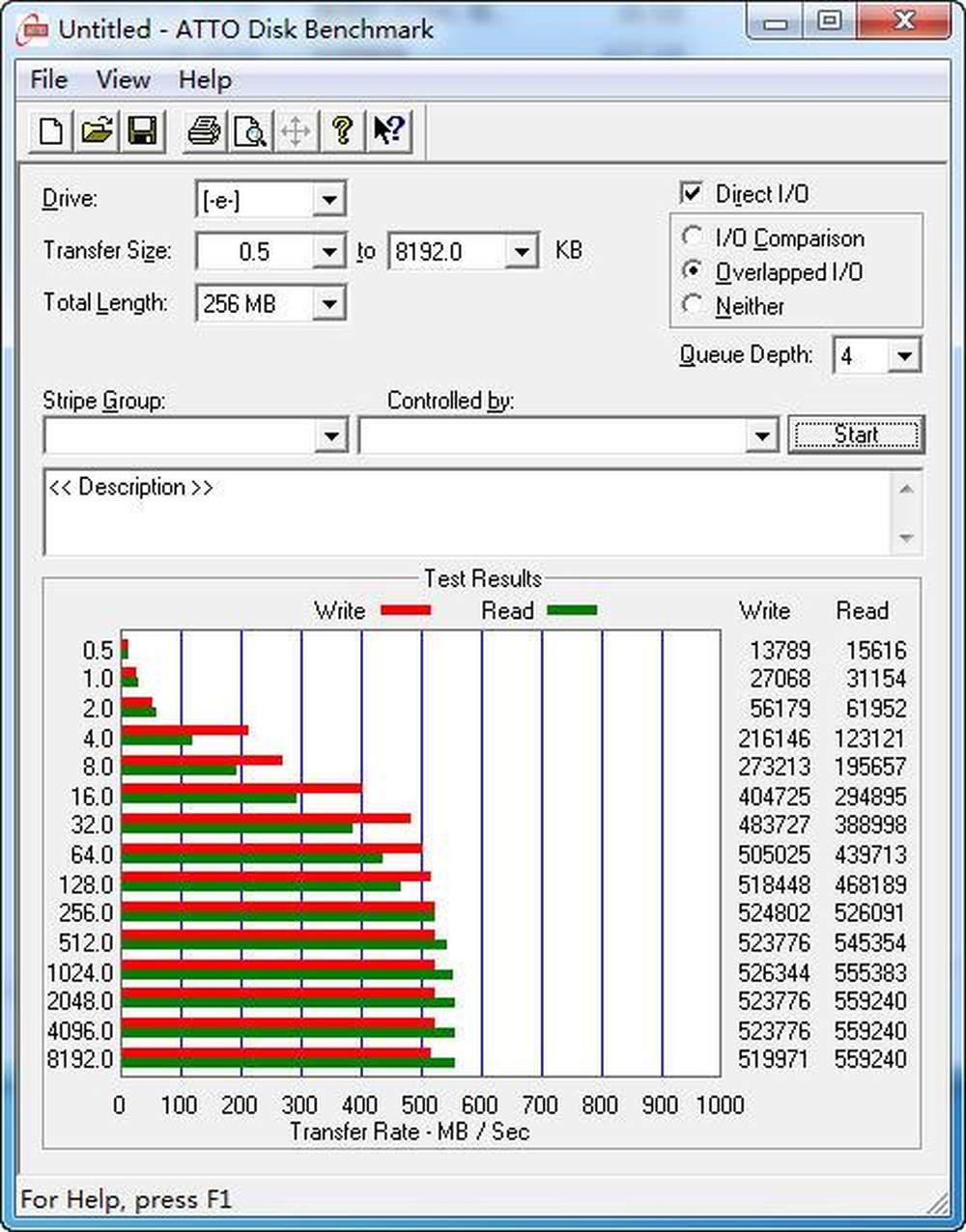Click the New document toolbar icon
The height and width of the screenshot is (1232, 966).
51,130
